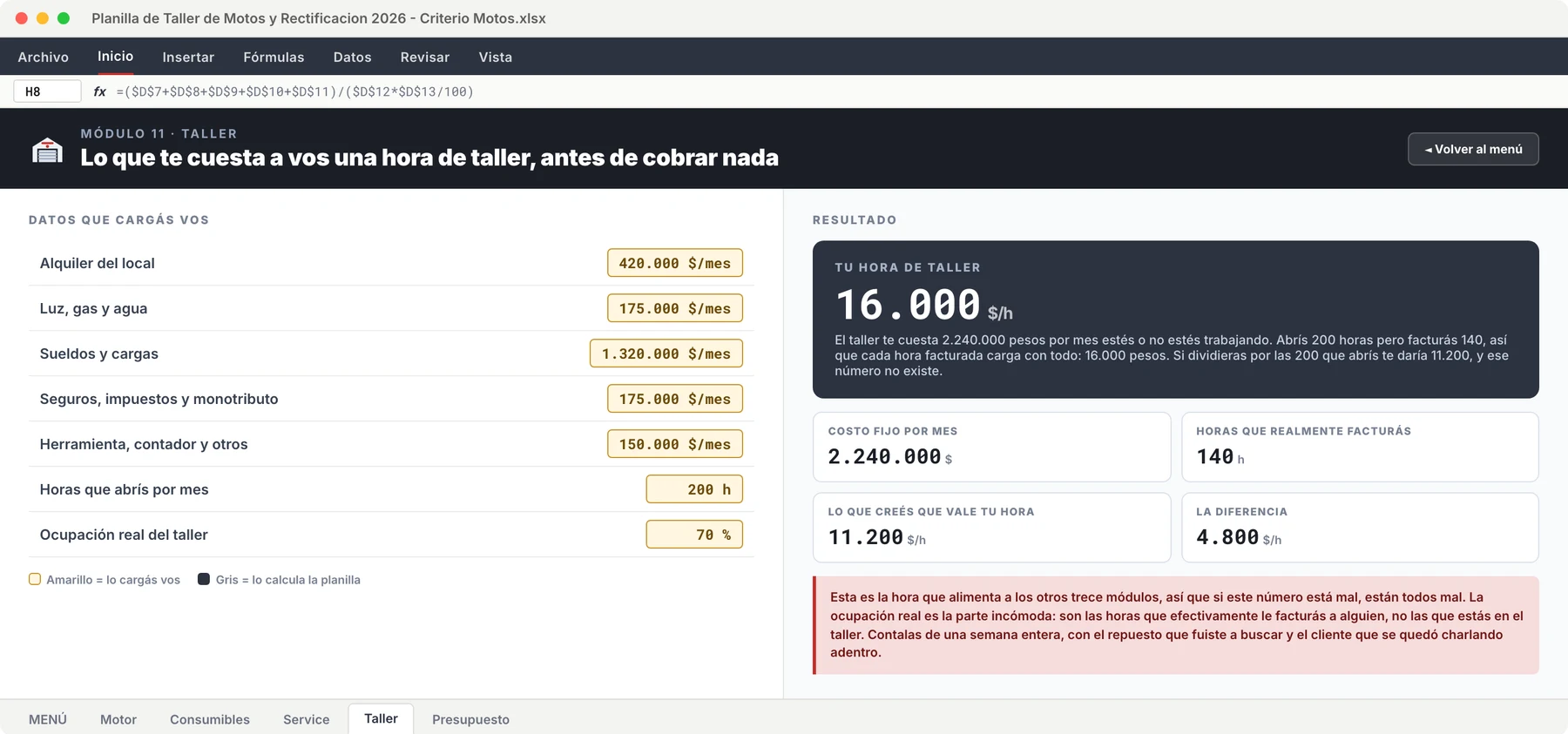Click the cell reference box H8
1568x734 pixels.
[x=48, y=91]
